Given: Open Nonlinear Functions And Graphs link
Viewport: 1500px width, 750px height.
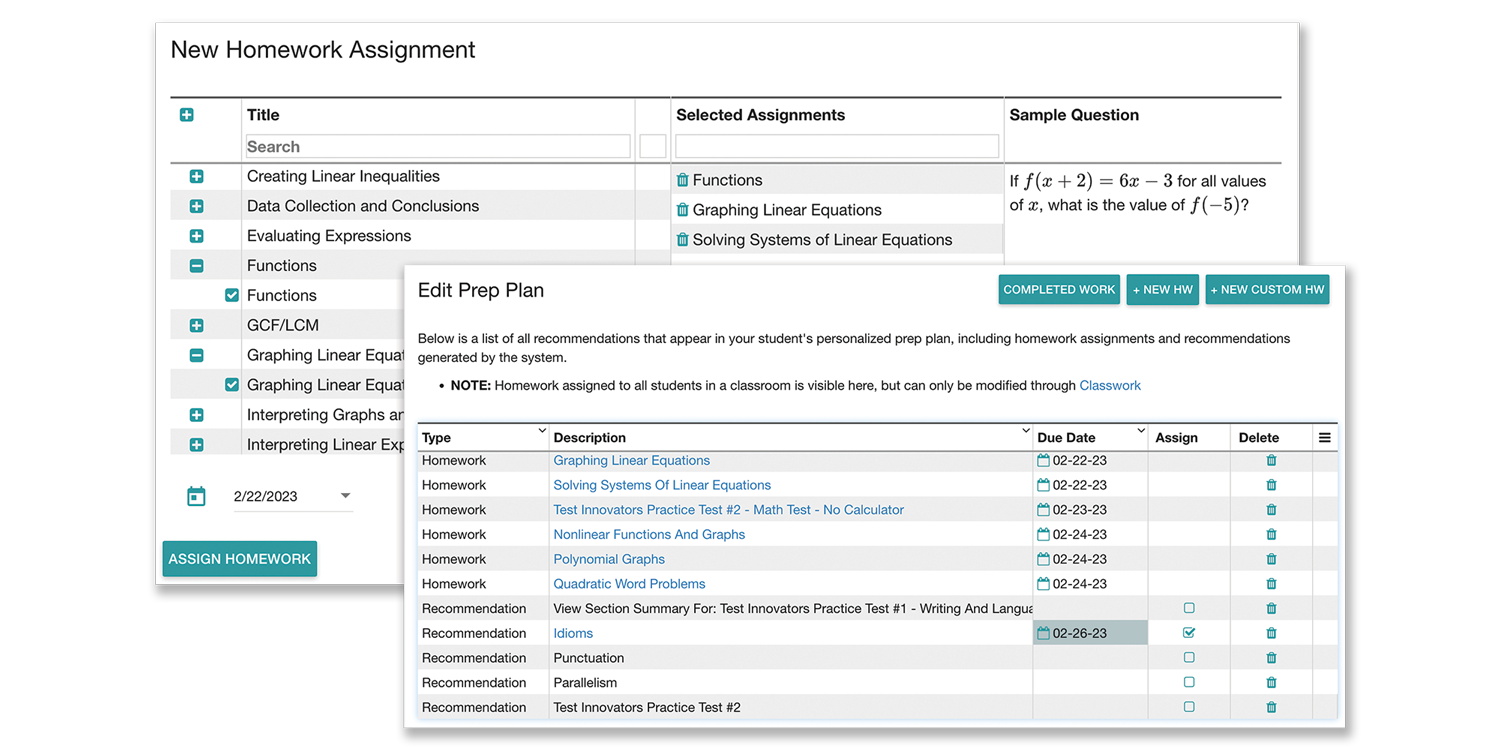Looking at the screenshot, I should tap(649, 535).
